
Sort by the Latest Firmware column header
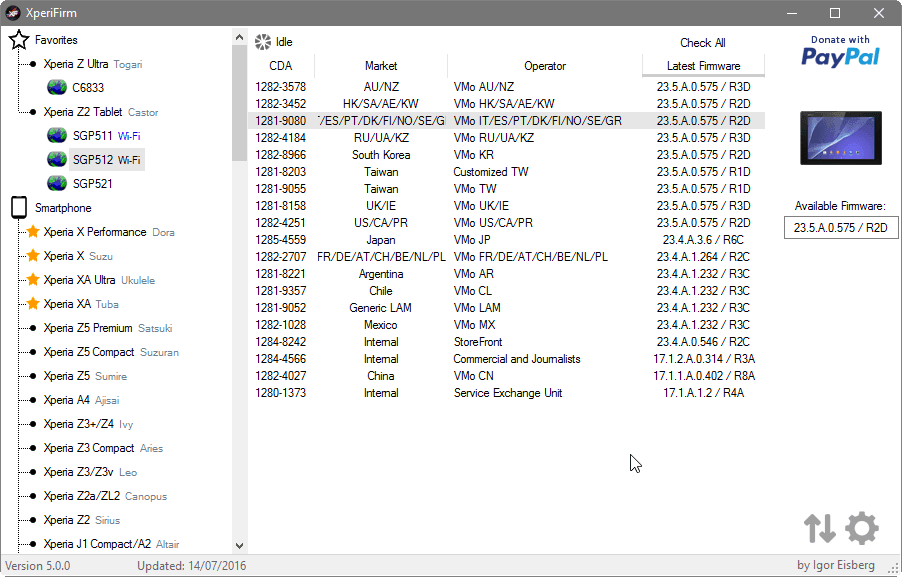(704, 66)
